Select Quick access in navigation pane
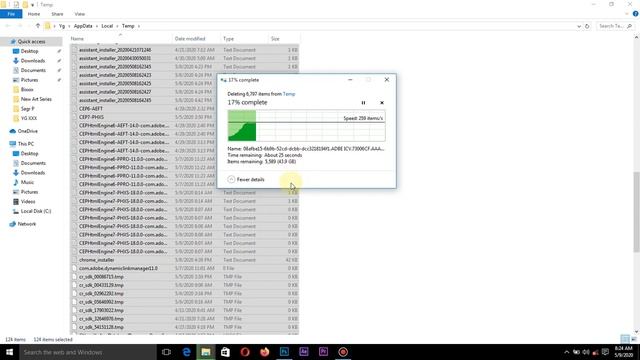Viewport: 640px width, 360px height. 31,42
